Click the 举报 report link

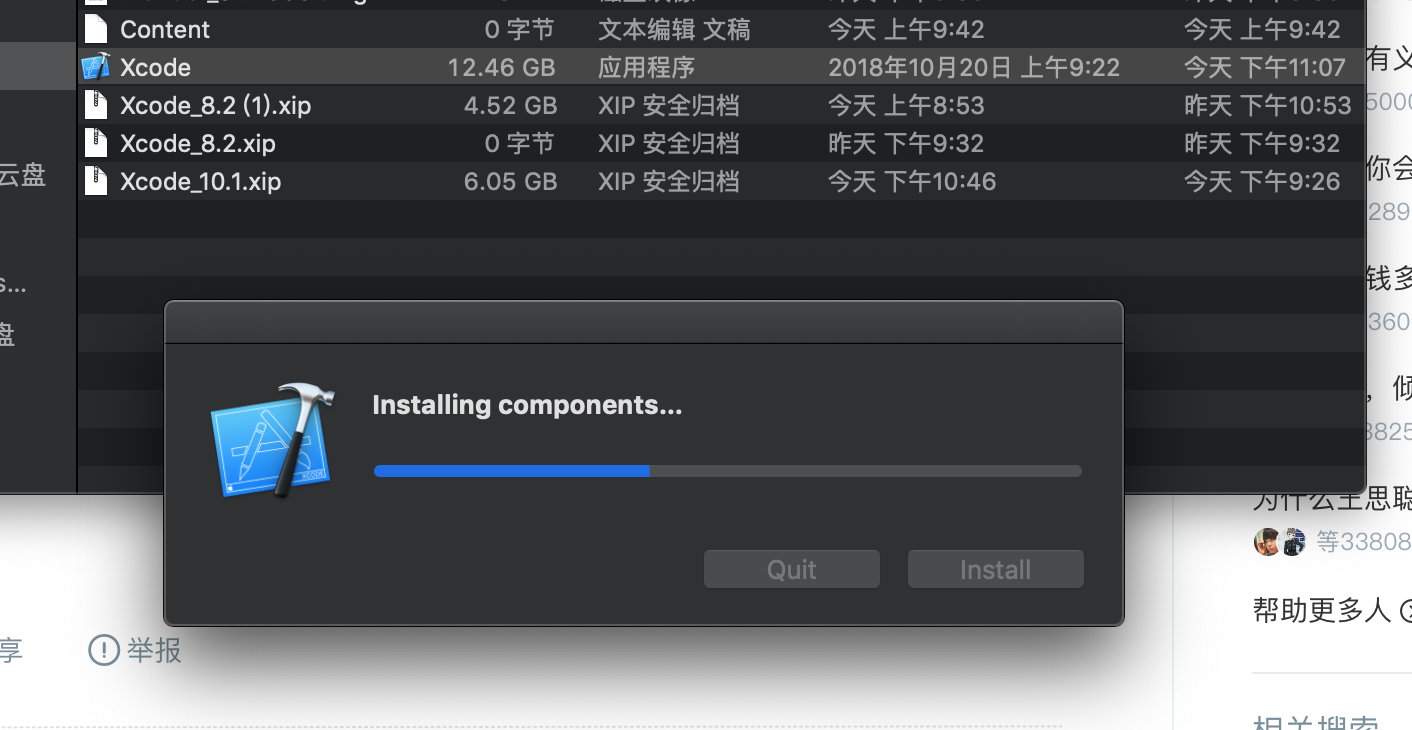click(x=154, y=650)
